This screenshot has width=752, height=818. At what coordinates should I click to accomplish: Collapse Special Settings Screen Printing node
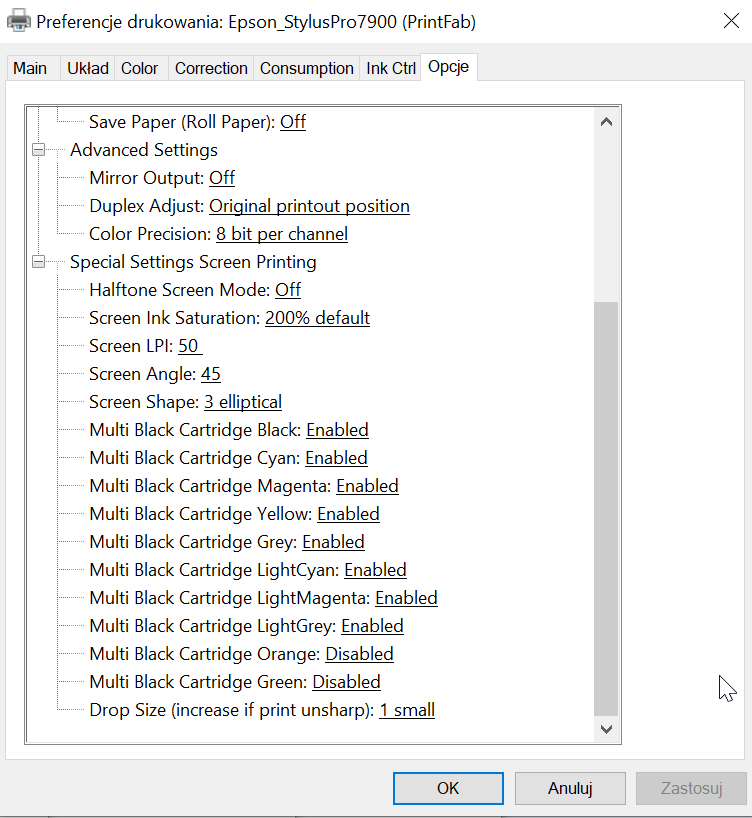coord(39,262)
